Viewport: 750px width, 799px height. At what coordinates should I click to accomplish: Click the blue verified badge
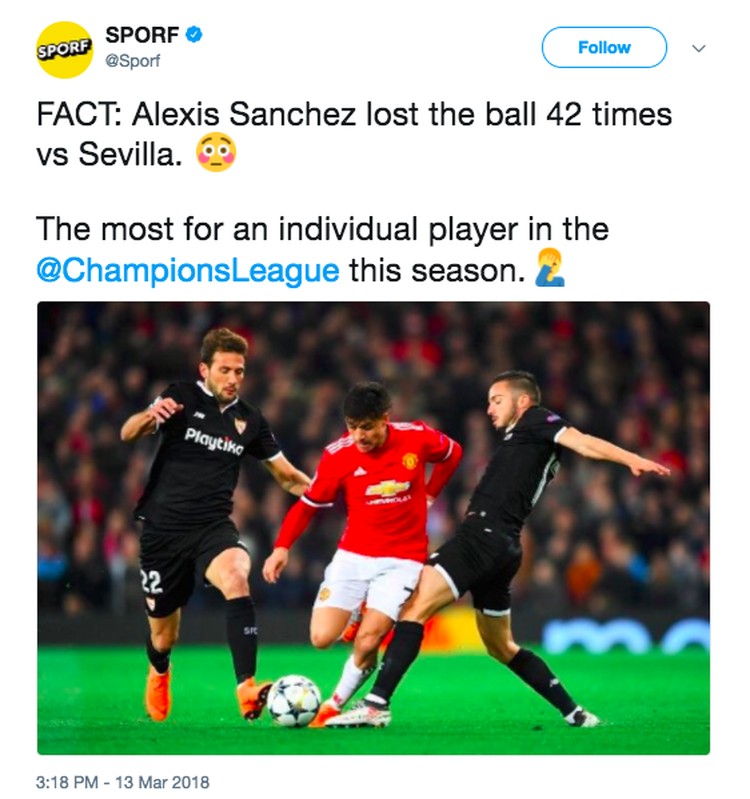tap(195, 35)
